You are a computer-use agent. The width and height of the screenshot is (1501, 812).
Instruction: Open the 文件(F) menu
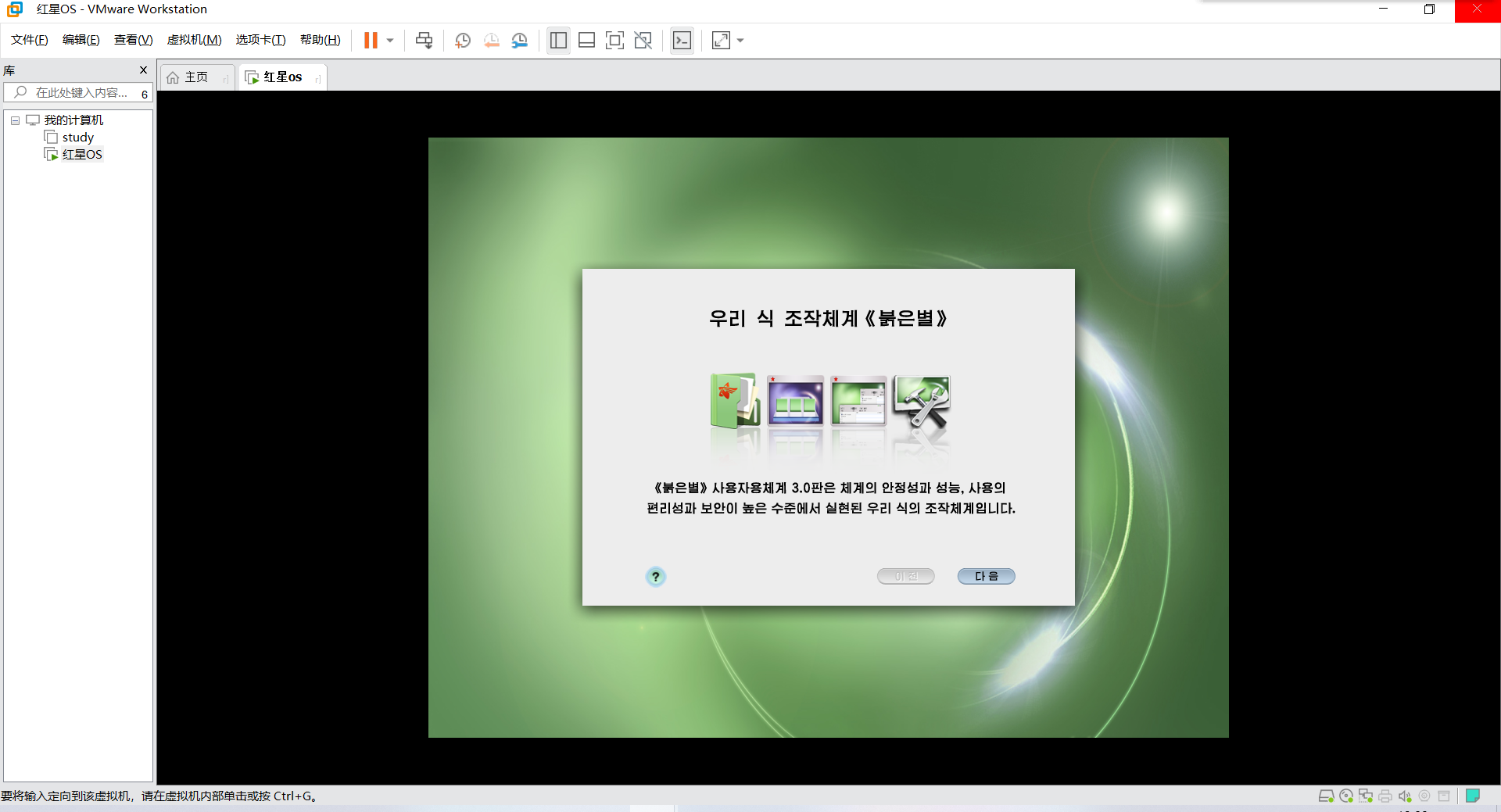[30, 40]
